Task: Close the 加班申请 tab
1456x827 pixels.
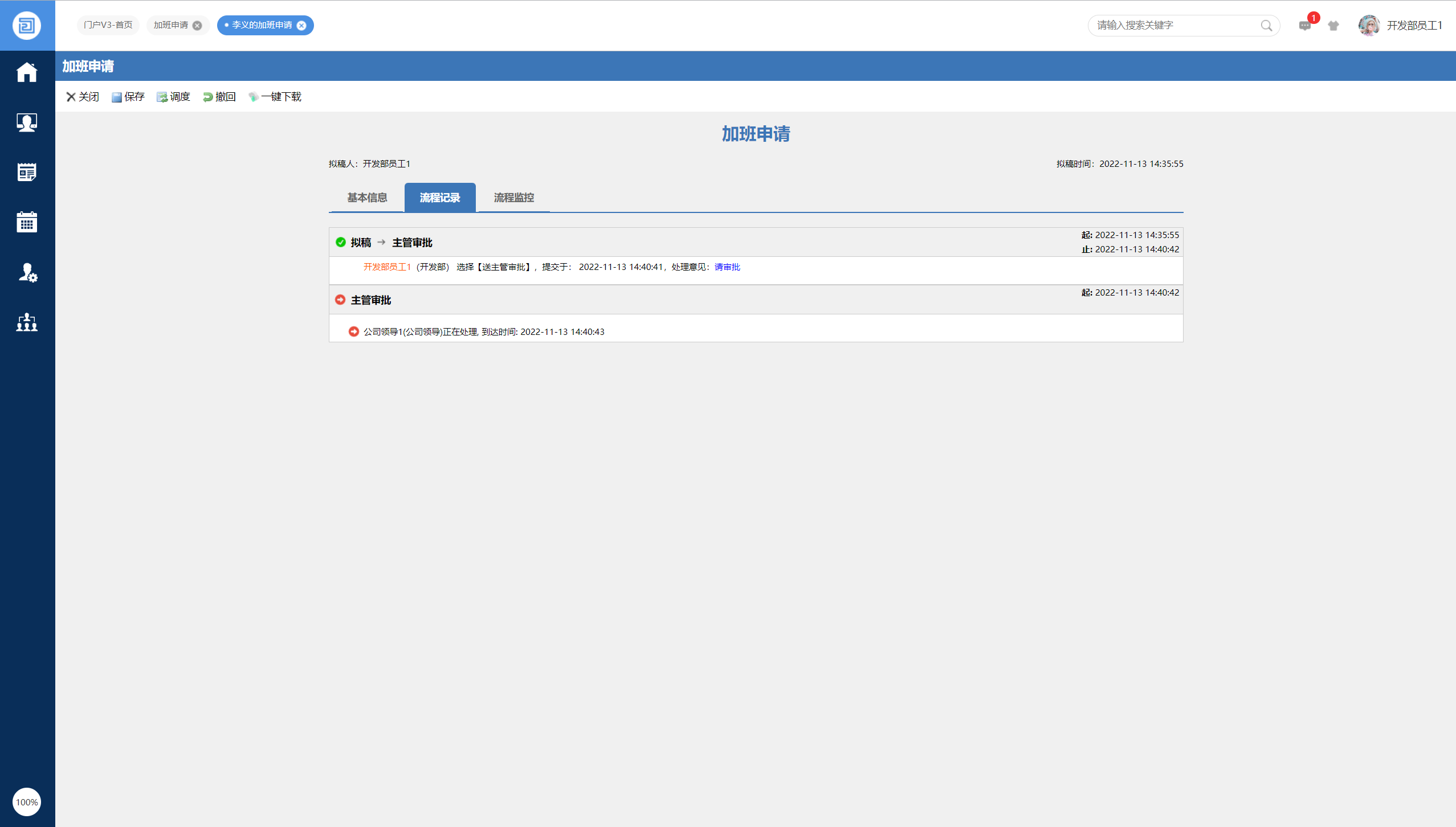Action: pyautogui.click(x=197, y=26)
